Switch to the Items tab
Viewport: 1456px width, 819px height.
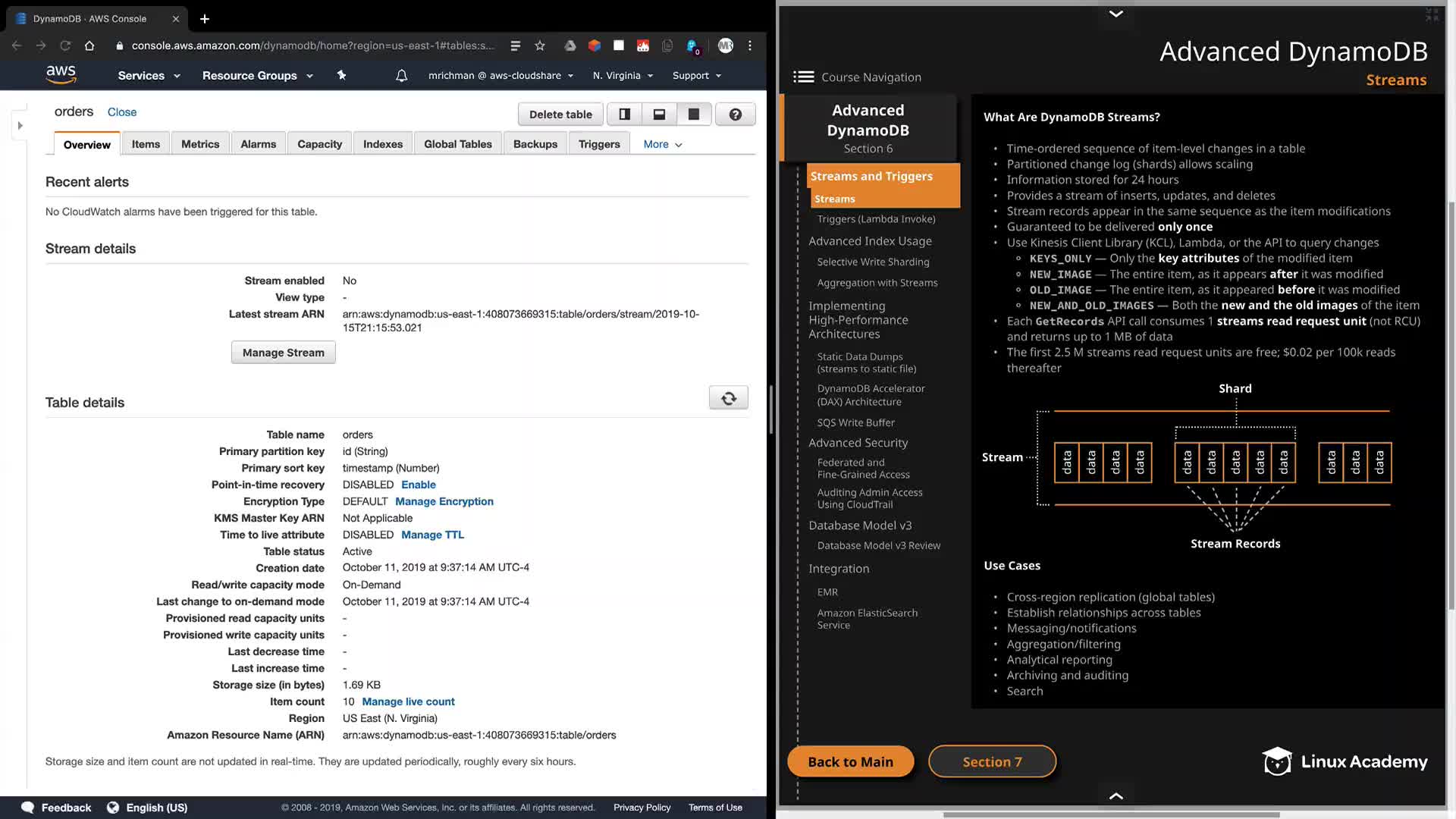[146, 144]
